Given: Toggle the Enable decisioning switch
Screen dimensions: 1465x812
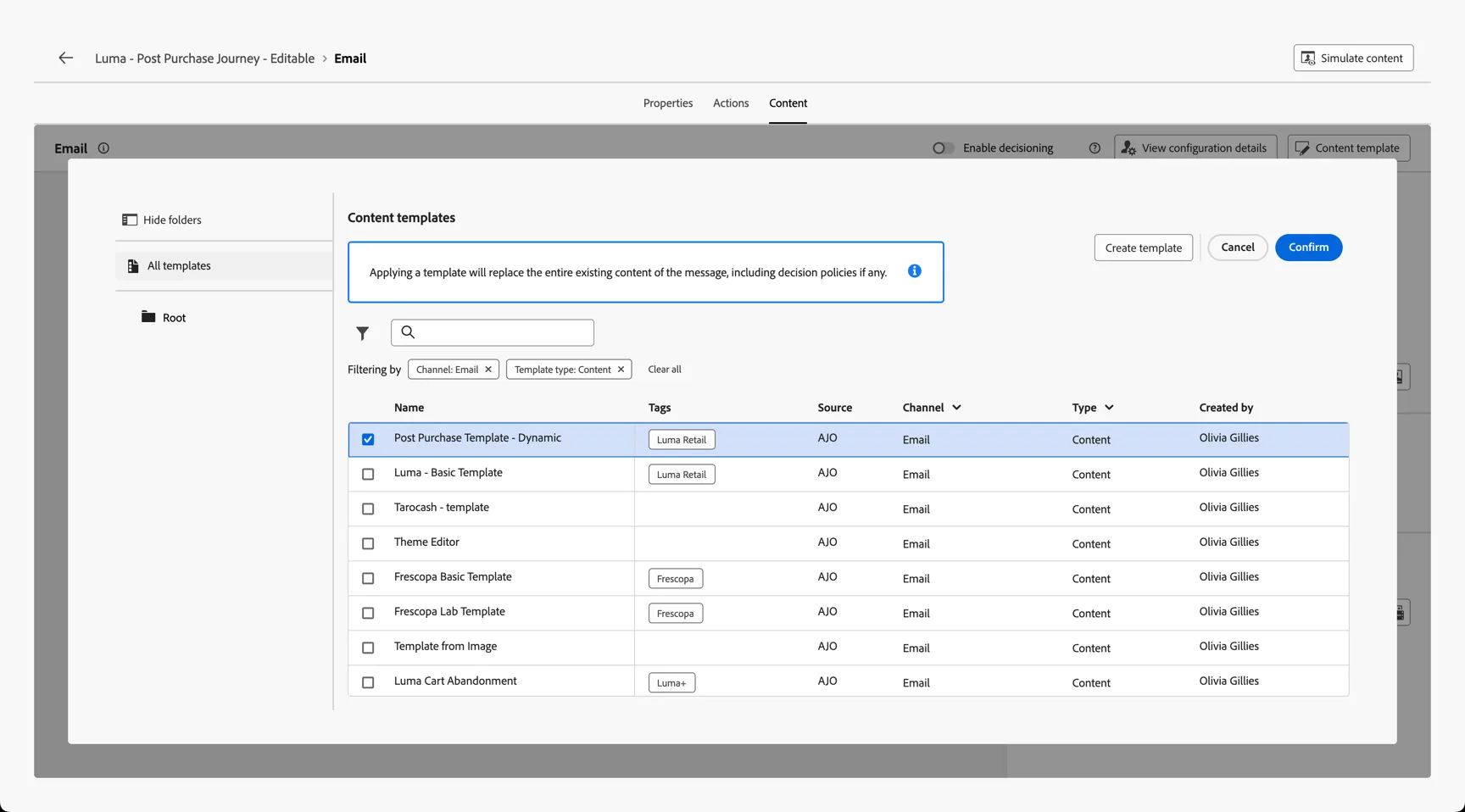Looking at the screenshot, I should click(943, 148).
